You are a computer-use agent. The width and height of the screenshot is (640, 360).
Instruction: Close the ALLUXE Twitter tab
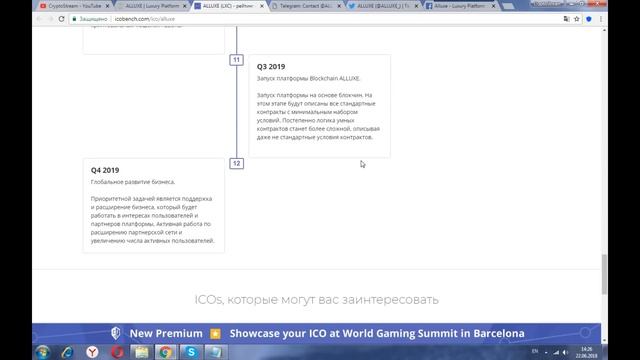[416, 6]
